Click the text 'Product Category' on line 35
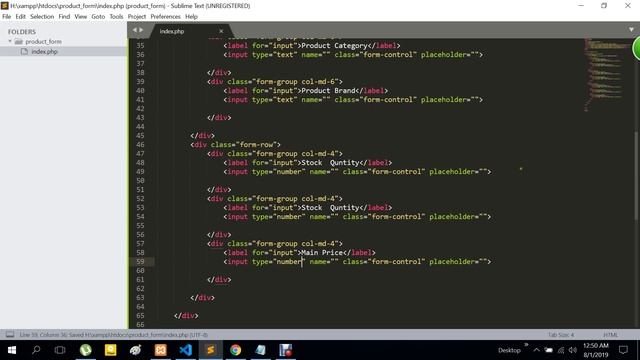640x360 pixels. tap(334, 46)
